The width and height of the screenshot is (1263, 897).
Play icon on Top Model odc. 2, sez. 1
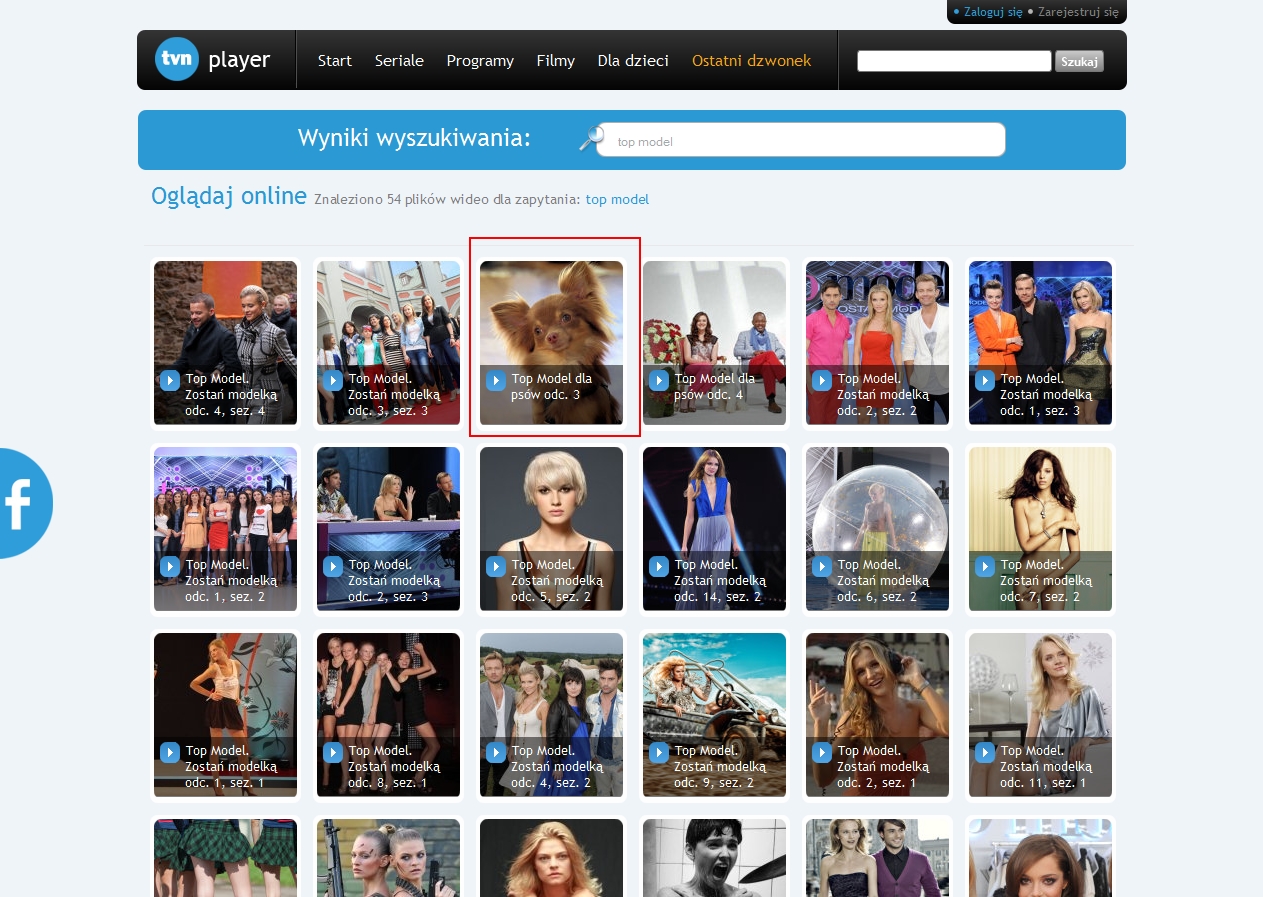[821, 752]
